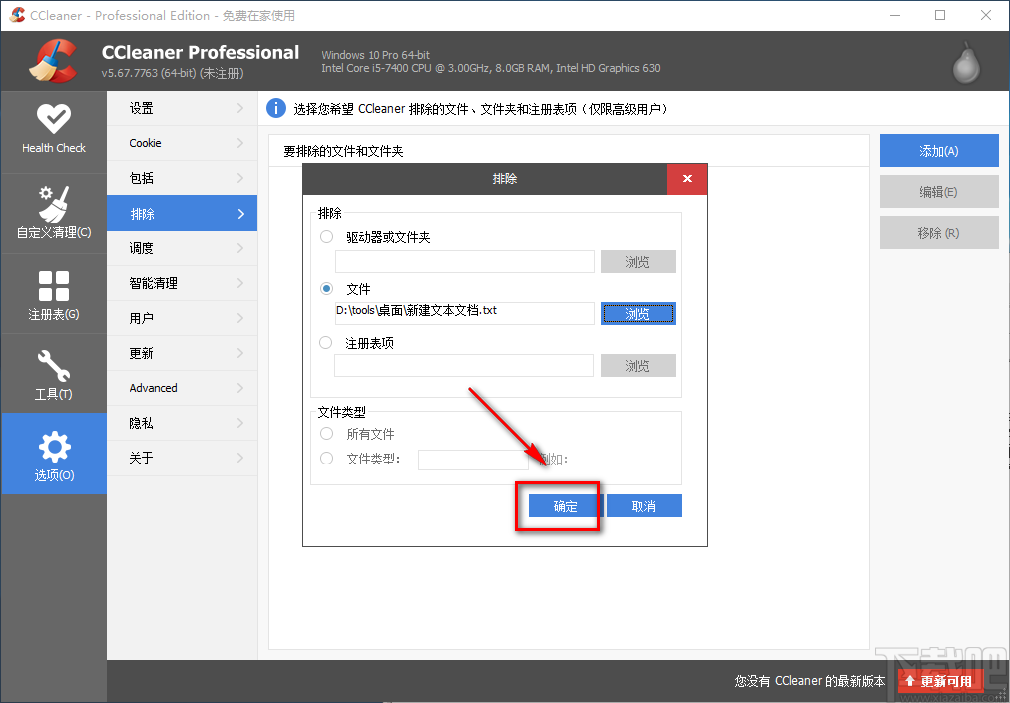Click the update status text 您没有 CCleaner 的最新版本
This screenshot has width=1010, height=703.
(810, 681)
